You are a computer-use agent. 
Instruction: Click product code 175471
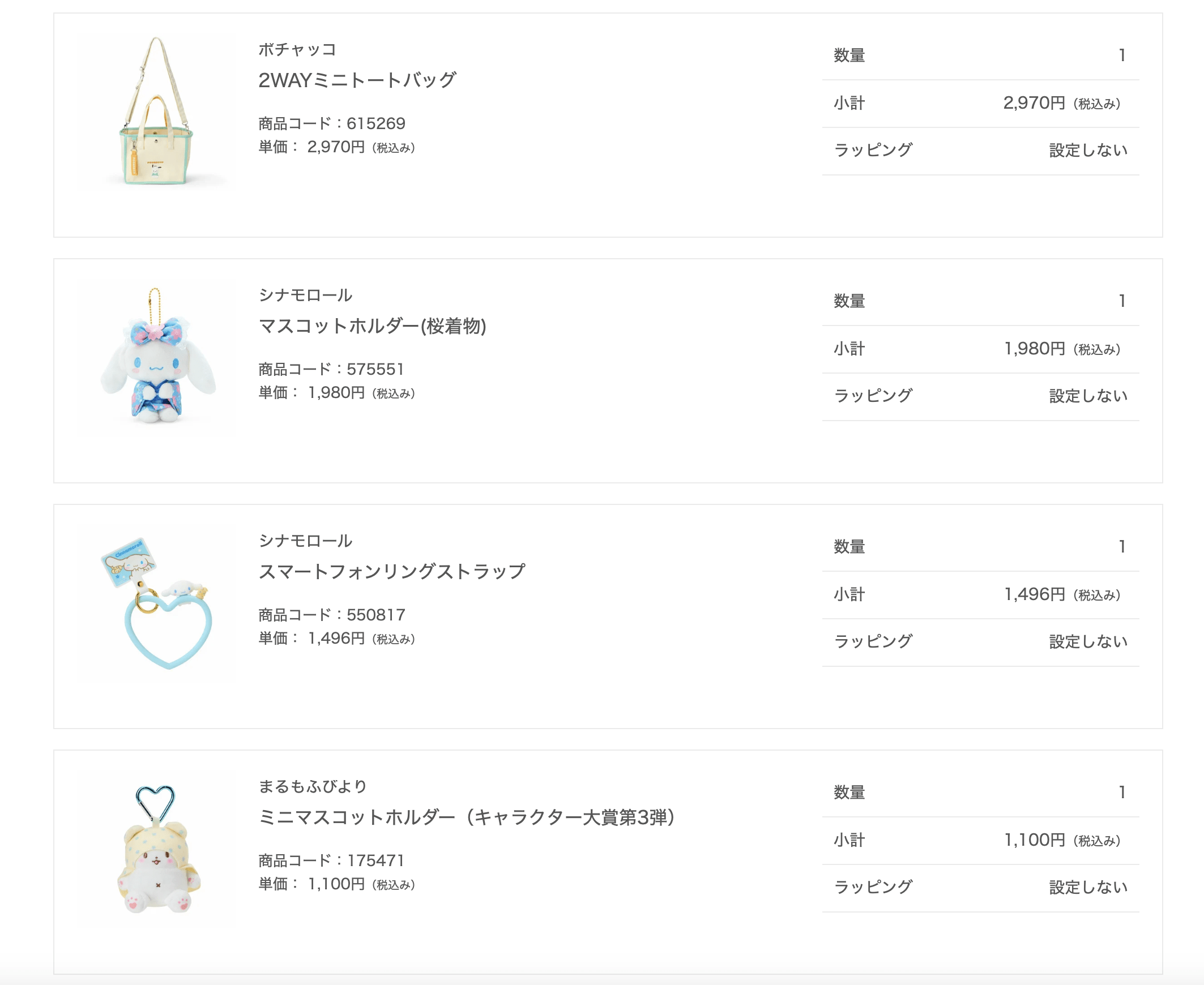pyautogui.click(x=375, y=860)
